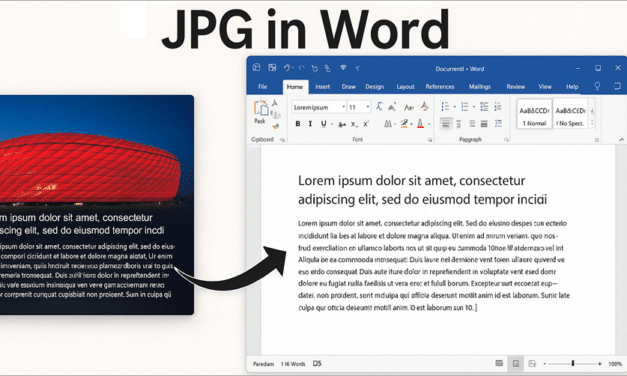Toggle superscript formatting

click(x=366, y=124)
